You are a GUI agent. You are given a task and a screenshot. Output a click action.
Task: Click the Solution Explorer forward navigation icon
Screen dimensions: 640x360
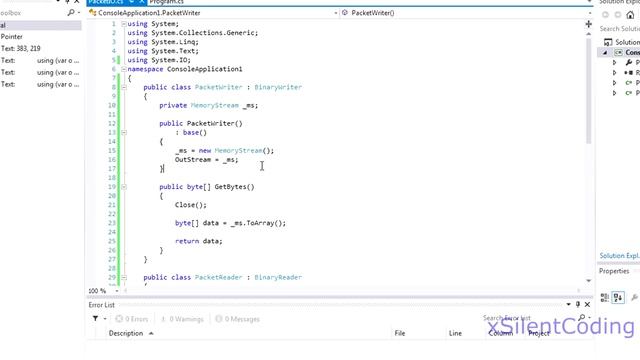(x=618, y=15)
